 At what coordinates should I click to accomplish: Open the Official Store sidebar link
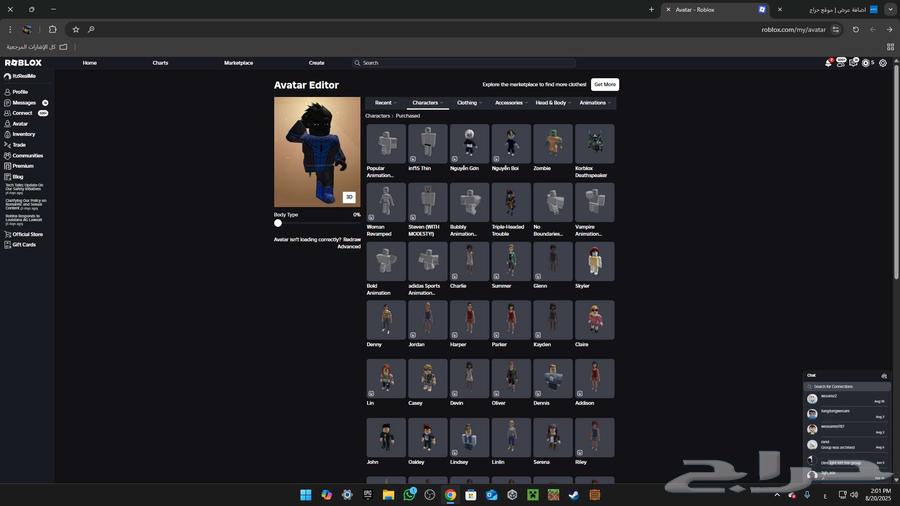tap(24, 234)
